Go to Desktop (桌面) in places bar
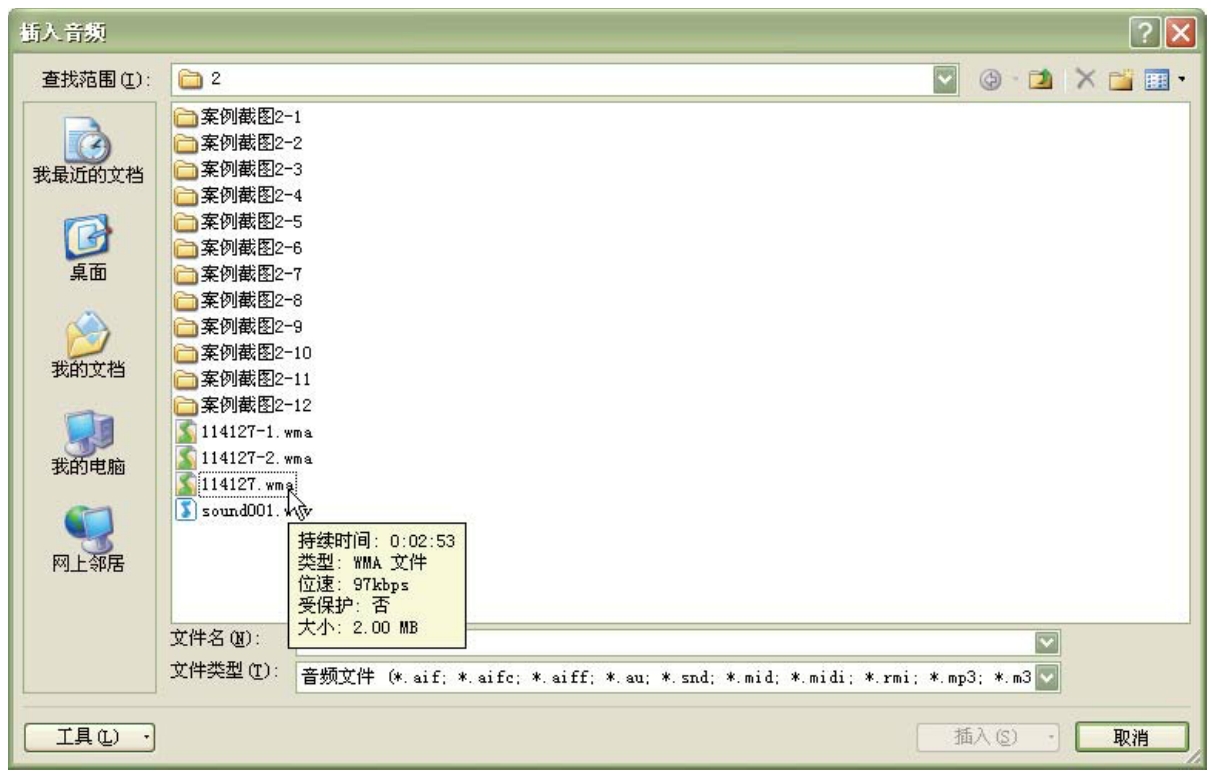The height and width of the screenshot is (773, 1211). point(87,247)
